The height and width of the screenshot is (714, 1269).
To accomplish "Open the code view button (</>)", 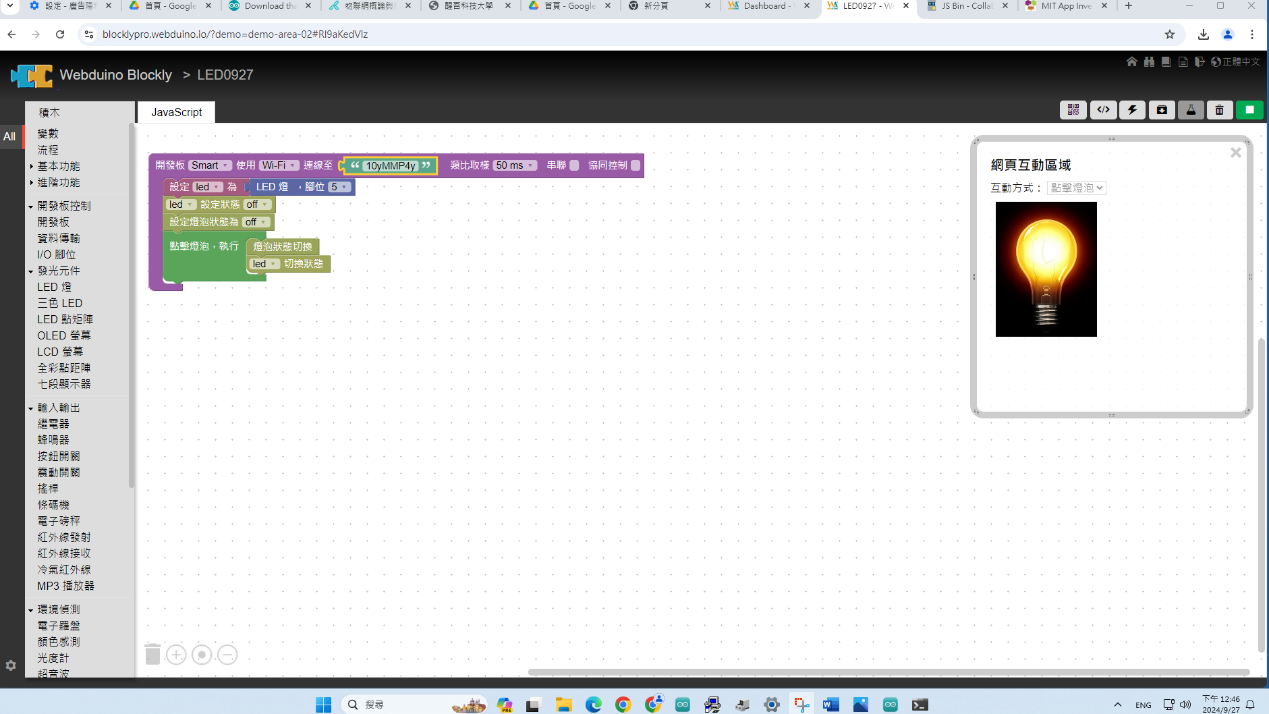I will [x=1102, y=110].
